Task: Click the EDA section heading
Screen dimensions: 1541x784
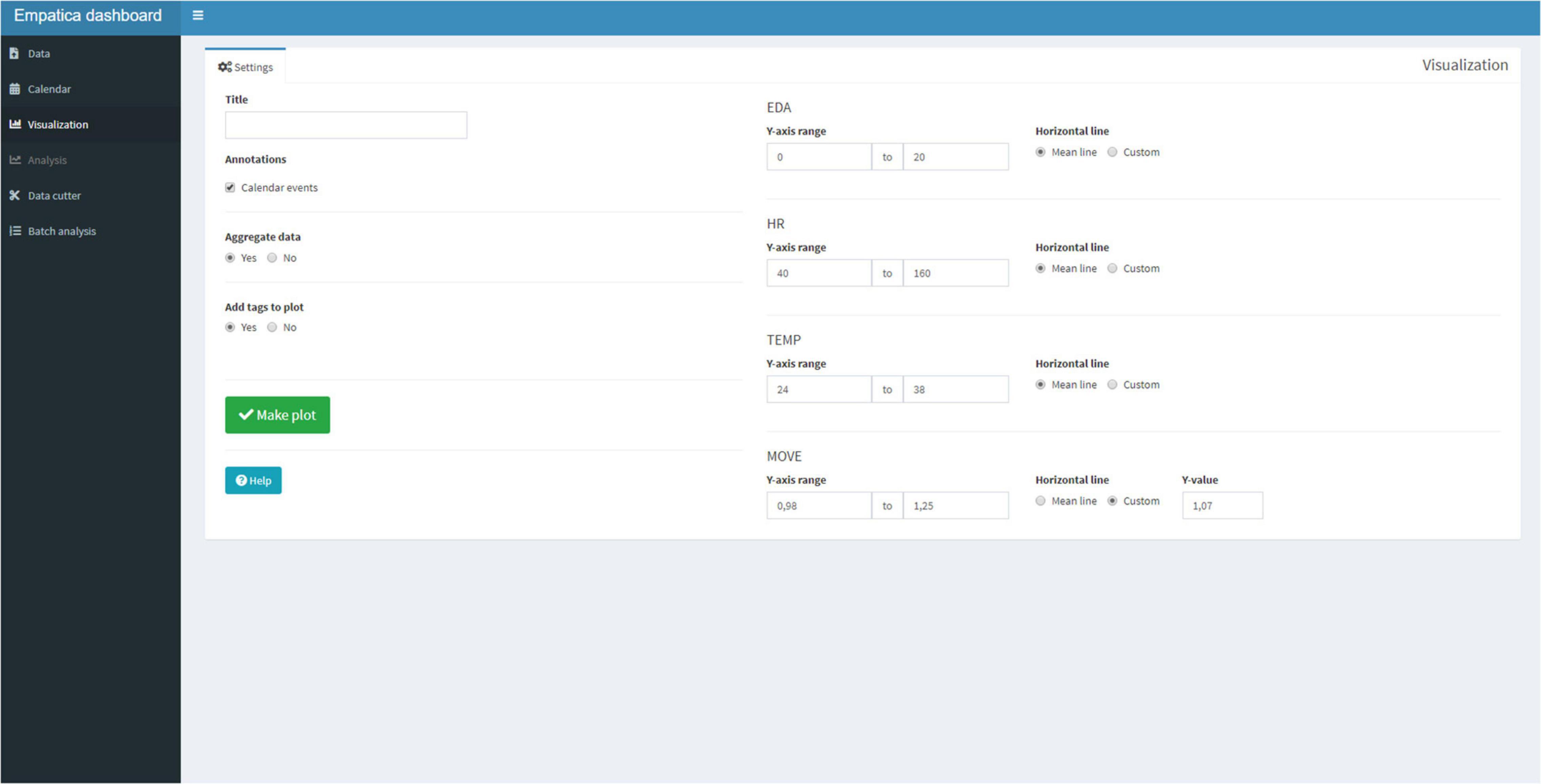Action: (x=779, y=108)
